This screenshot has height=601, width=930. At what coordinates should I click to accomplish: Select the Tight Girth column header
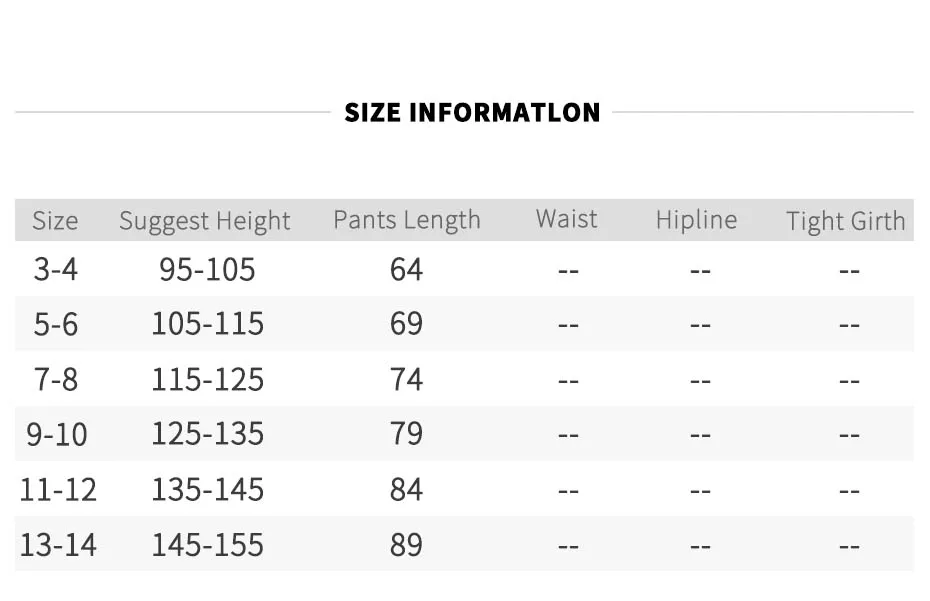[x=846, y=221]
